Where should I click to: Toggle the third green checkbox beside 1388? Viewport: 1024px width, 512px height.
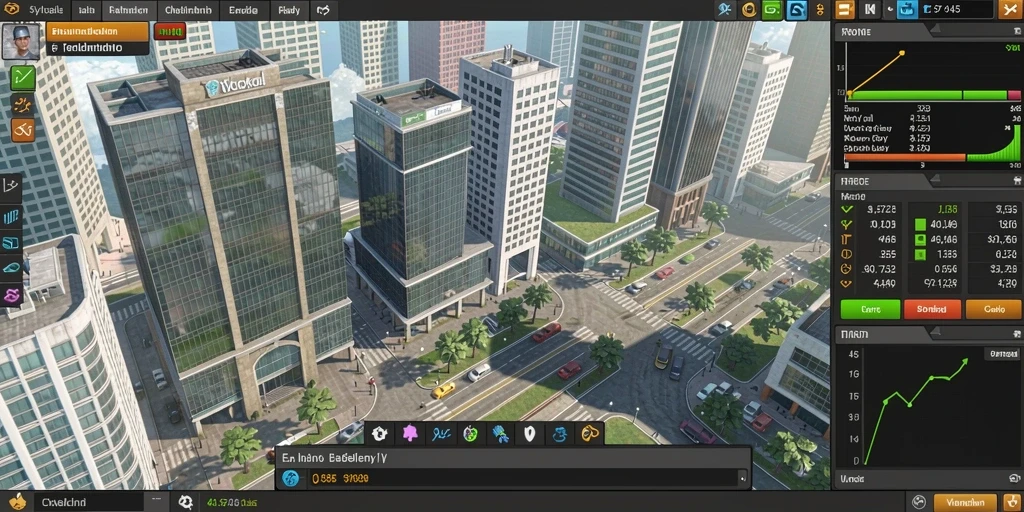tap(920, 254)
